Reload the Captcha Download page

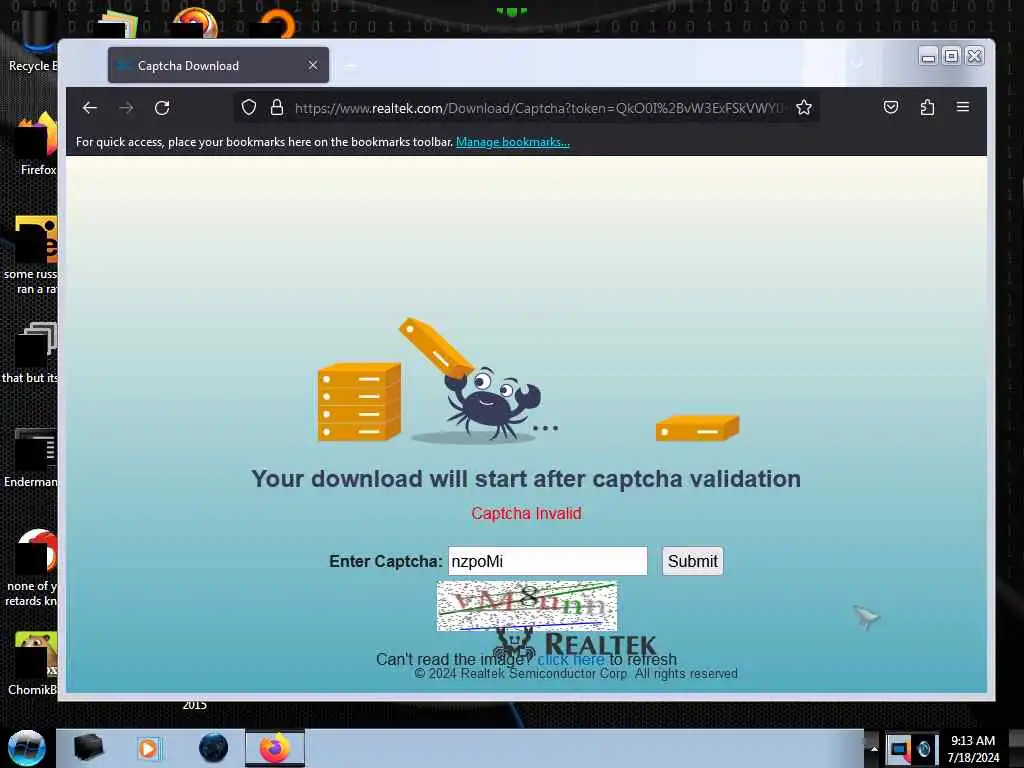pyautogui.click(x=162, y=108)
